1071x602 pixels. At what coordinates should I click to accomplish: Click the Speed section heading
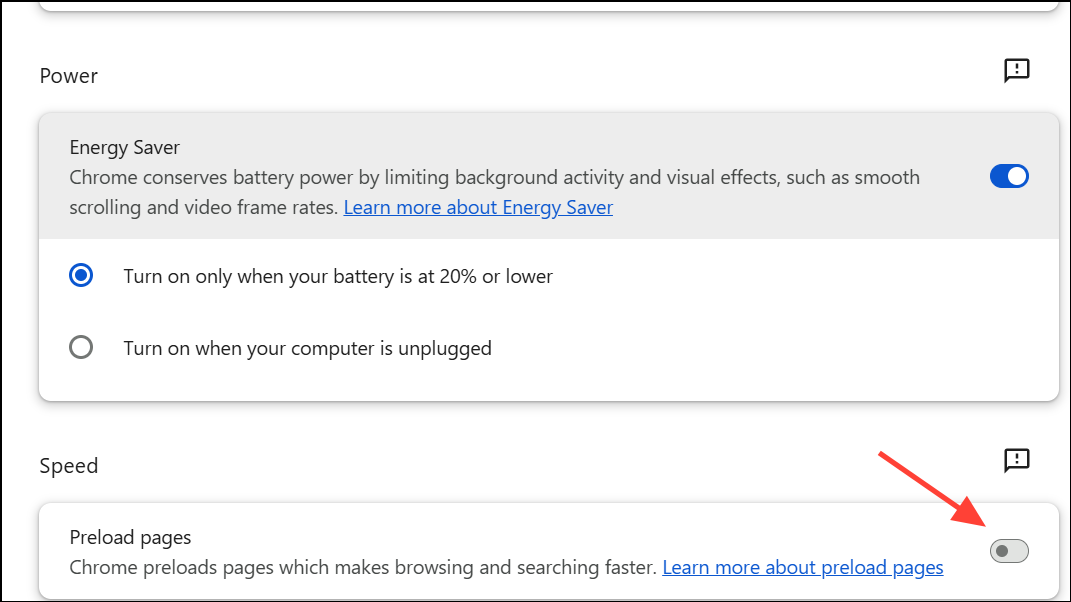[x=69, y=466]
